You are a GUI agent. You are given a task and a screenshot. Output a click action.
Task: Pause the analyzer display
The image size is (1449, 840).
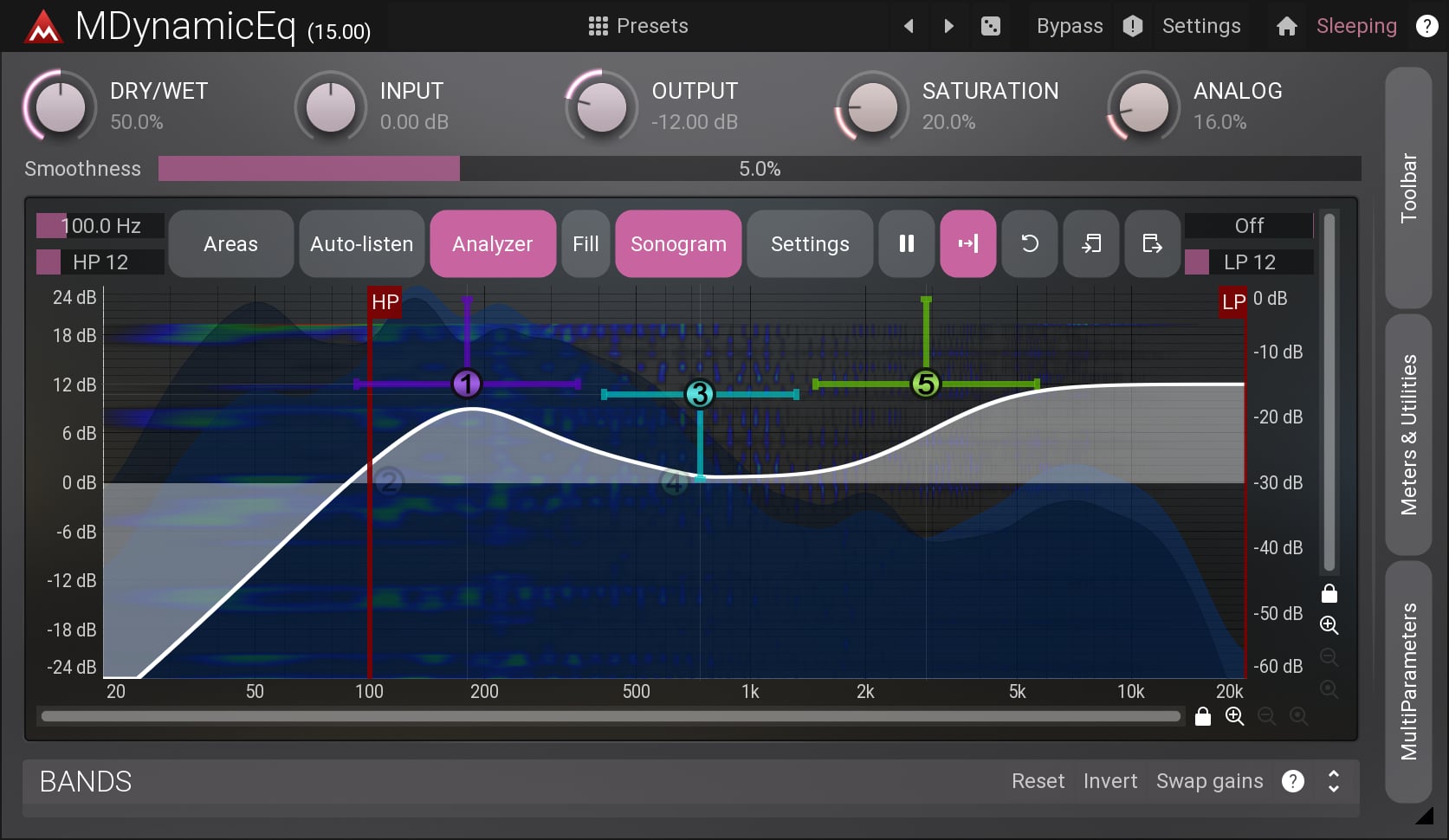point(907,244)
